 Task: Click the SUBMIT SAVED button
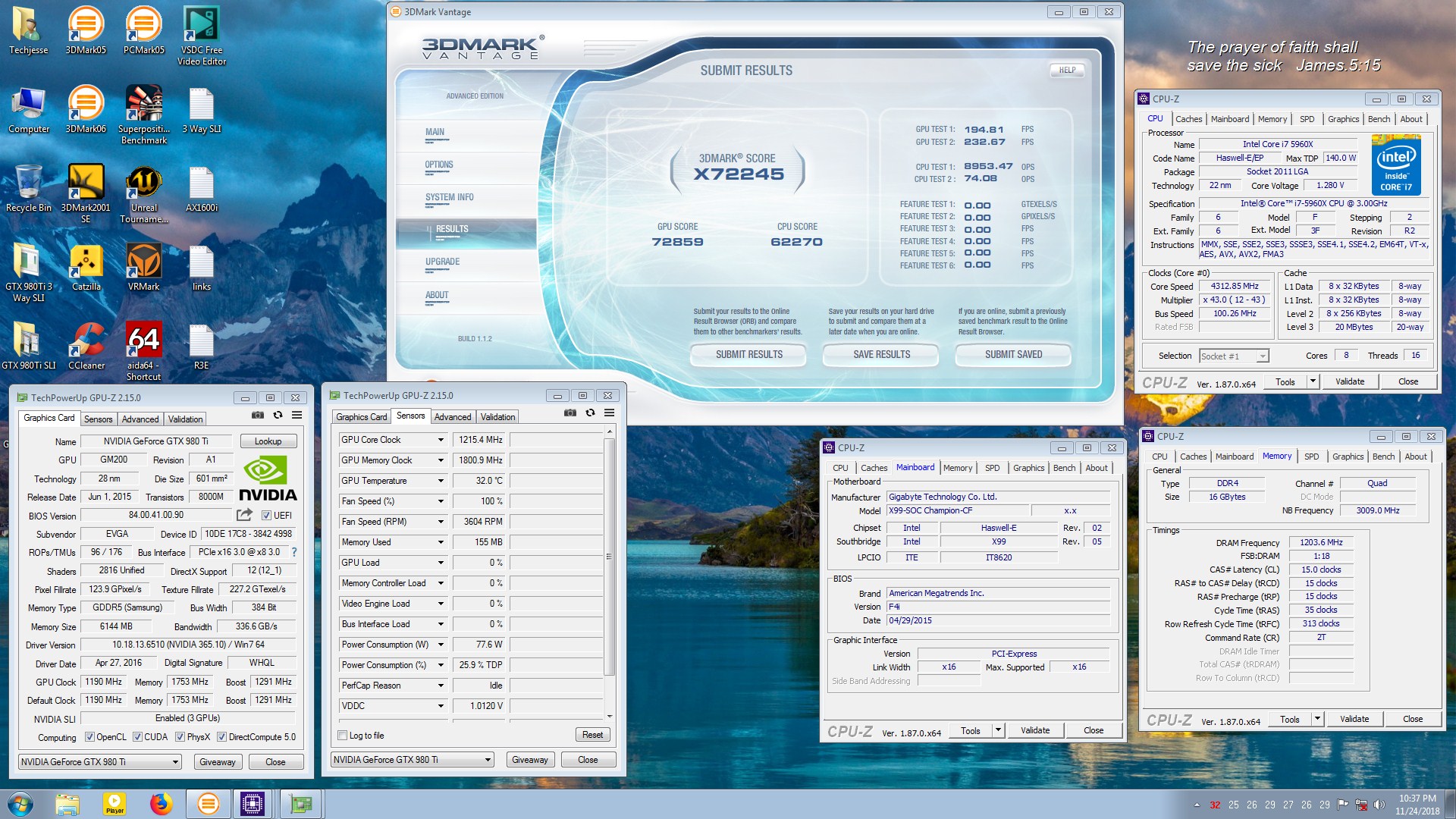coord(1013,354)
